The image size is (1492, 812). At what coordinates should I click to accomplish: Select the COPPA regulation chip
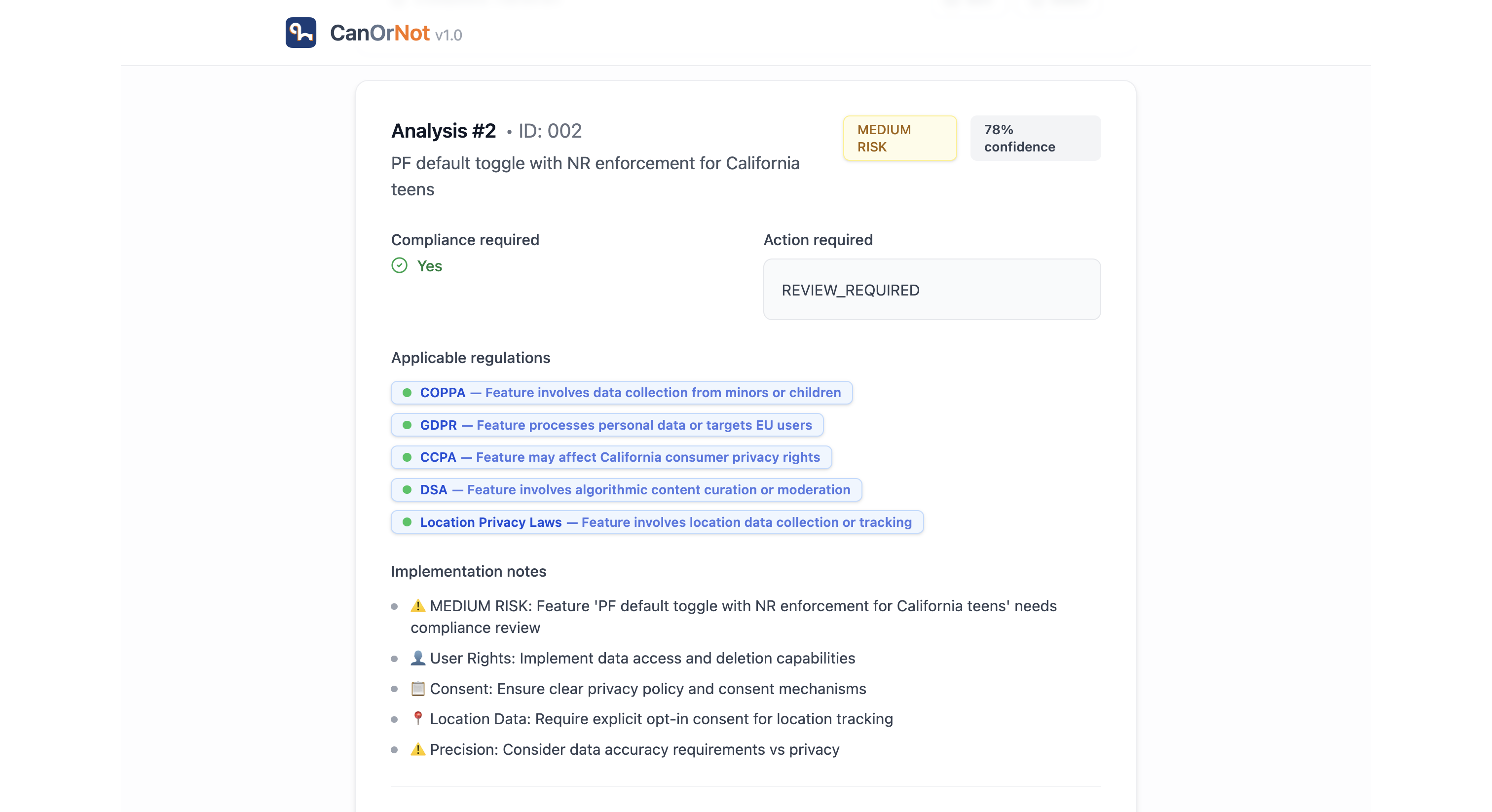point(621,393)
